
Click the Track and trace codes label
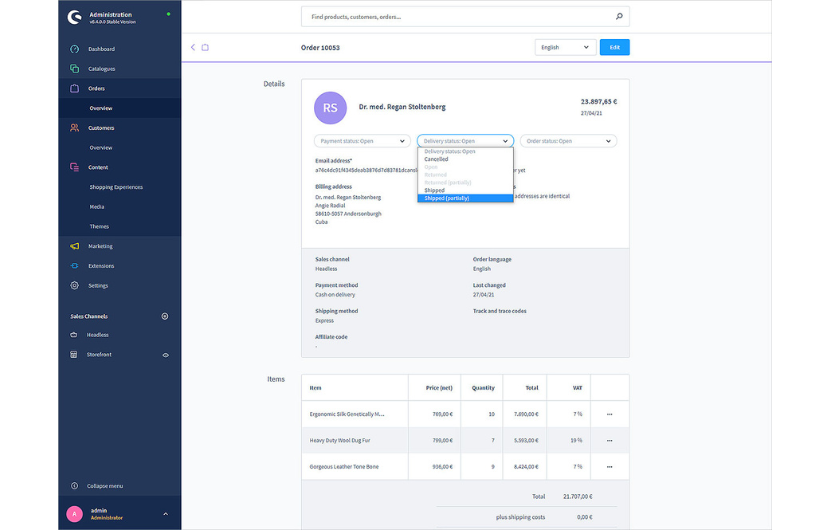click(x=500, y=311)
